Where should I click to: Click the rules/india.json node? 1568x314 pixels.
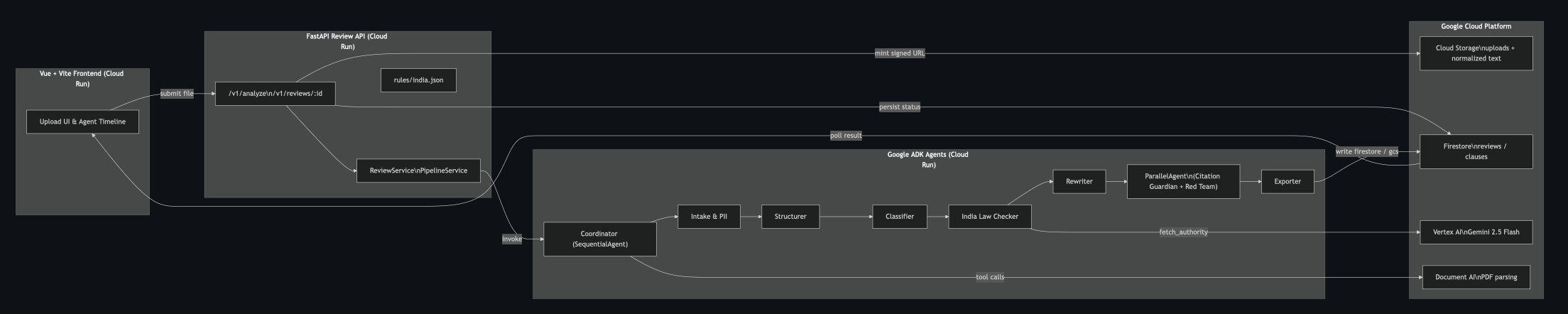[x=418, y=80]
